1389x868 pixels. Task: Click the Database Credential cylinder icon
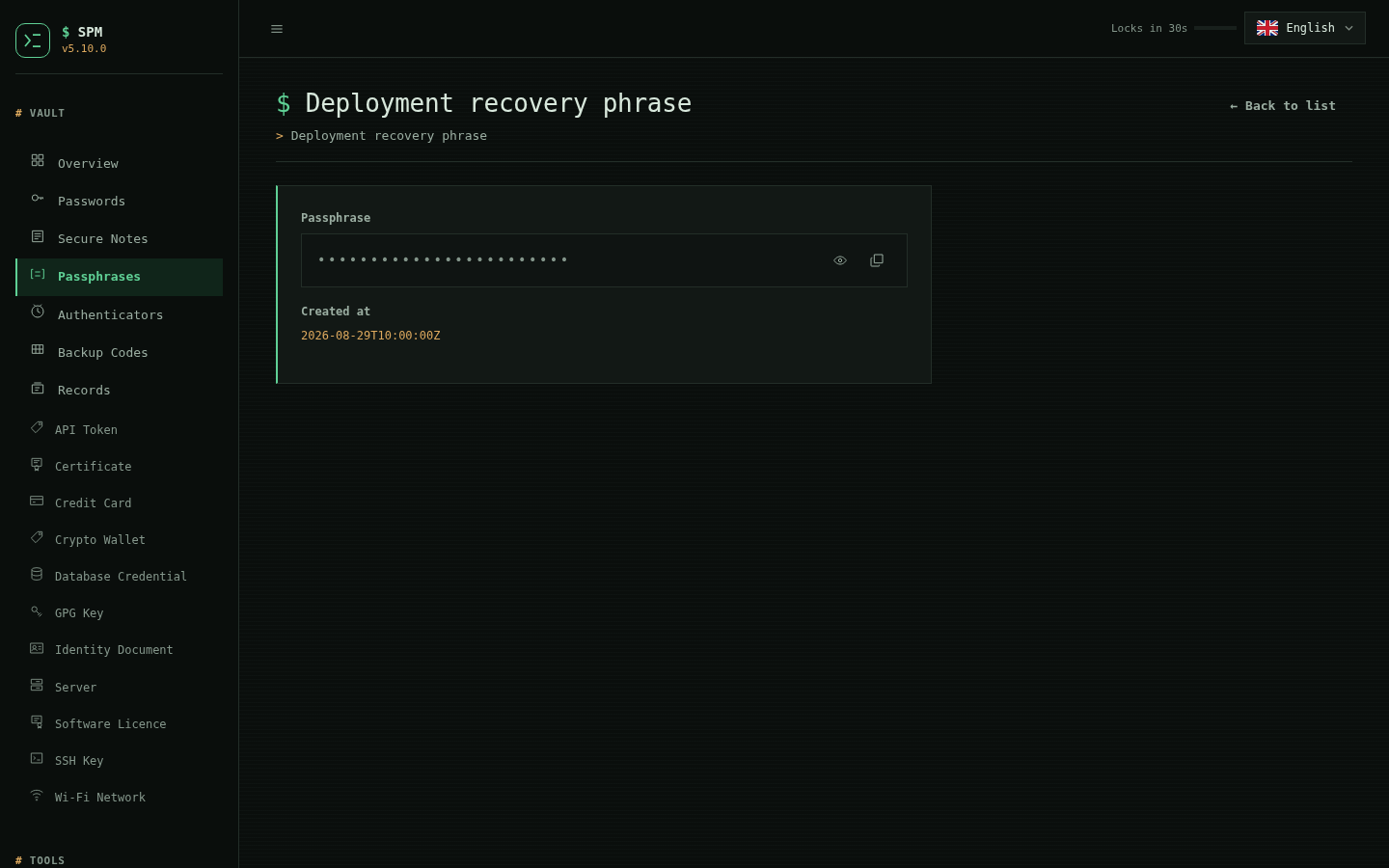pos(37,574)
